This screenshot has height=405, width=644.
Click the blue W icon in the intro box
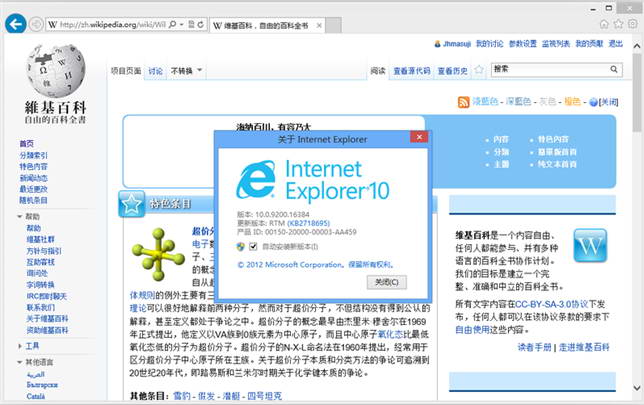tap(590, 246)
